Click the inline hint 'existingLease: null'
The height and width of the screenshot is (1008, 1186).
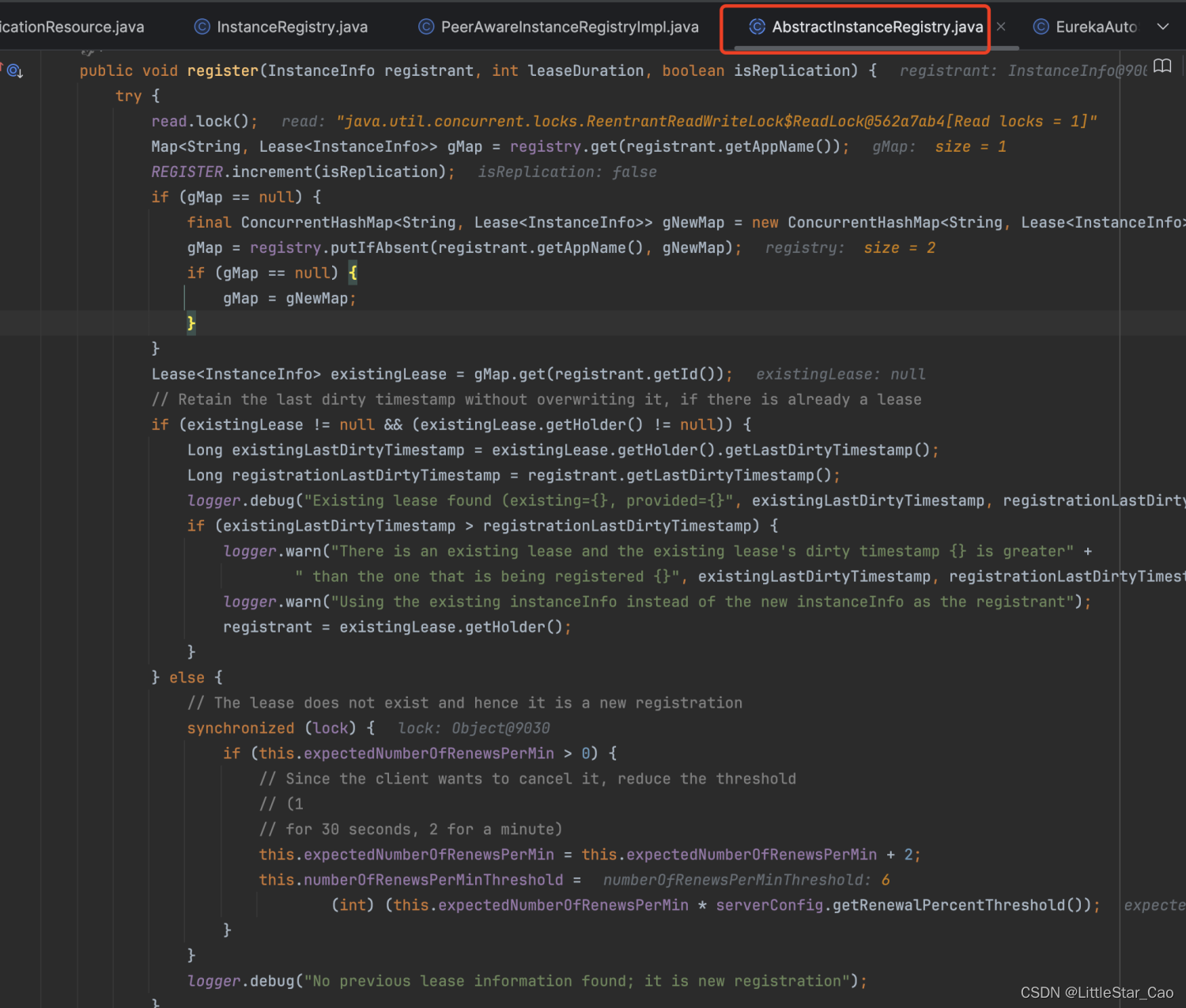840,375
